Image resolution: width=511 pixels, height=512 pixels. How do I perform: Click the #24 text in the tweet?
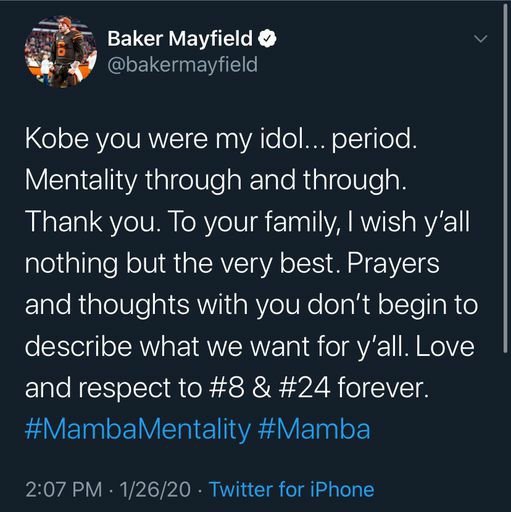point(305,388)
